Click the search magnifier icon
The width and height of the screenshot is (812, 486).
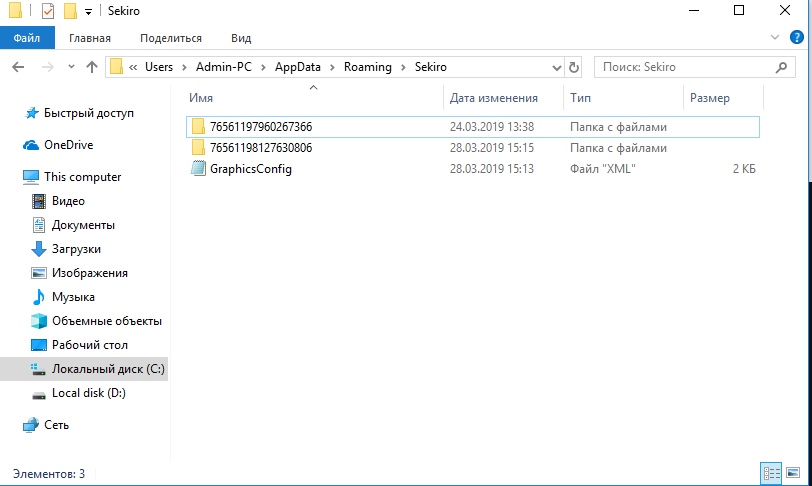click(x=781, y=67)
